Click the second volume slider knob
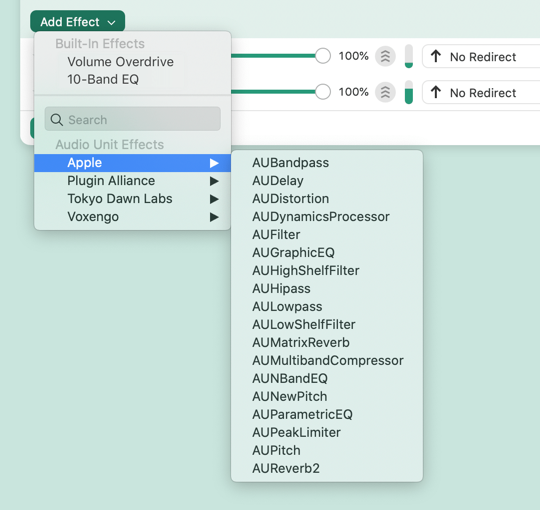This screenshot has width=540, height=510. tap(323, 92)
